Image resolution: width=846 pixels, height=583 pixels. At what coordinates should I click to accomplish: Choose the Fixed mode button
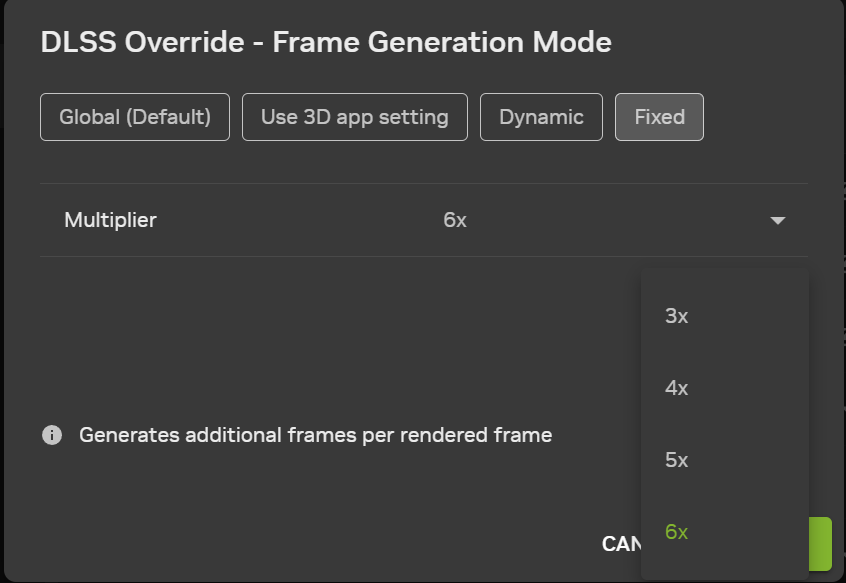tap(659, 117)
